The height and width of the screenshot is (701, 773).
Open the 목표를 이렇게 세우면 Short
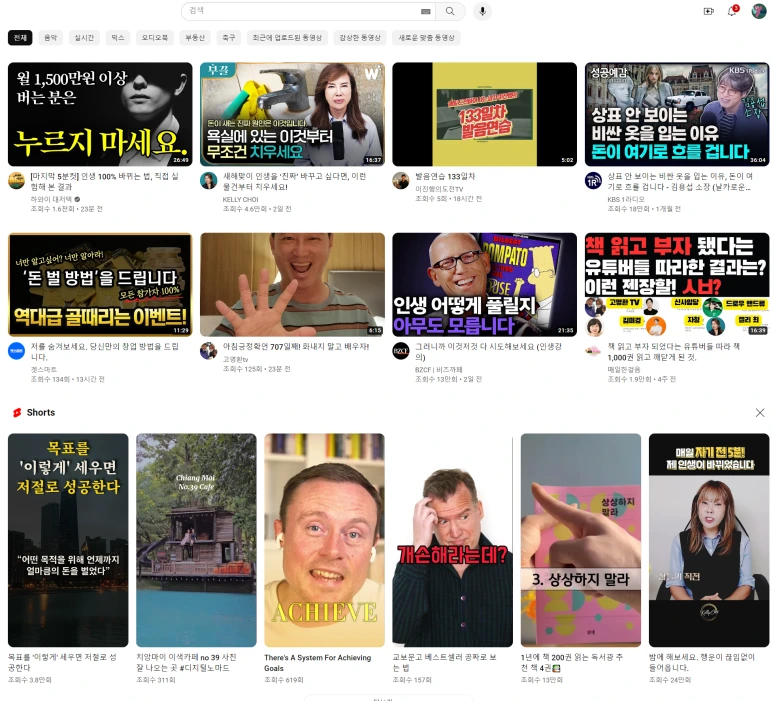click(68, 540)
